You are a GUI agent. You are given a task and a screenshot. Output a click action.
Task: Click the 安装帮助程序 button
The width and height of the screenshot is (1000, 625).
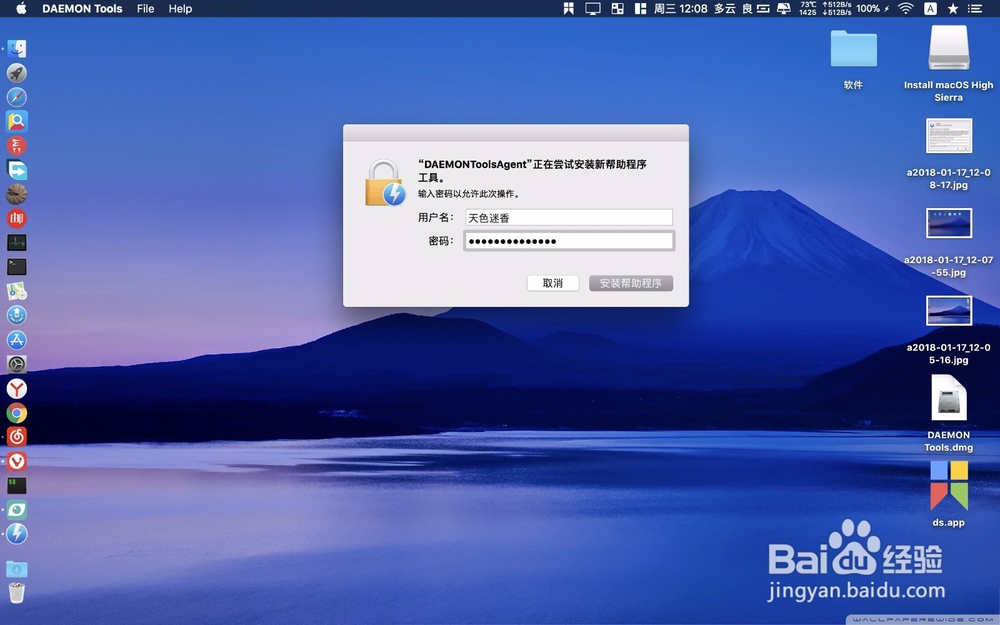pyautogui.click(x=631, y=283)
